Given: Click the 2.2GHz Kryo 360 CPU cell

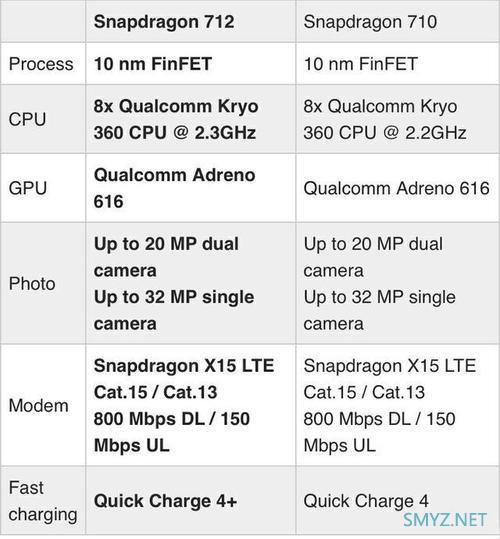Looking at the screenshot, I should click(398, 119).
